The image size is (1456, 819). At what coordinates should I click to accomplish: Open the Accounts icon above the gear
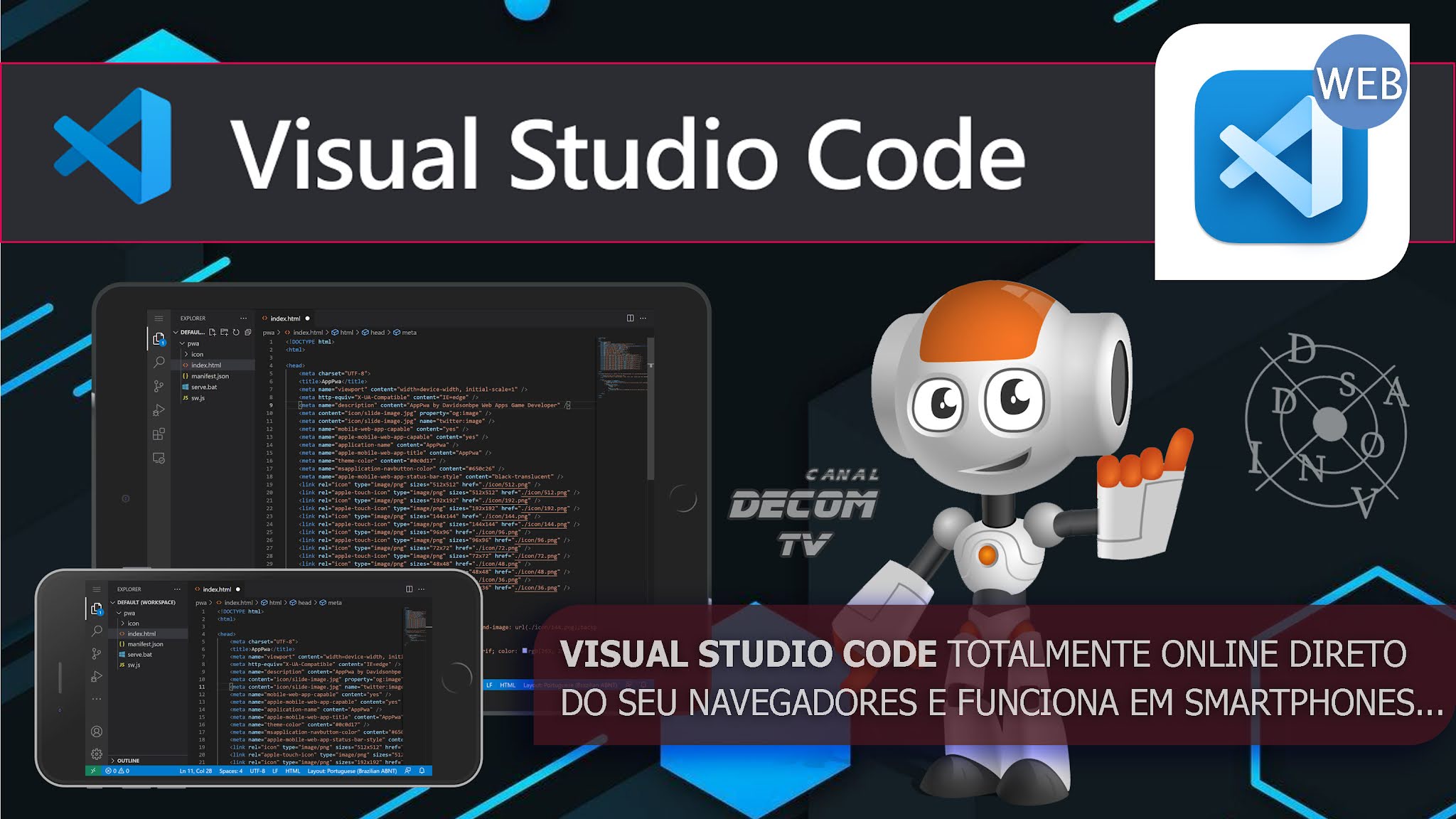coord(96,732)
